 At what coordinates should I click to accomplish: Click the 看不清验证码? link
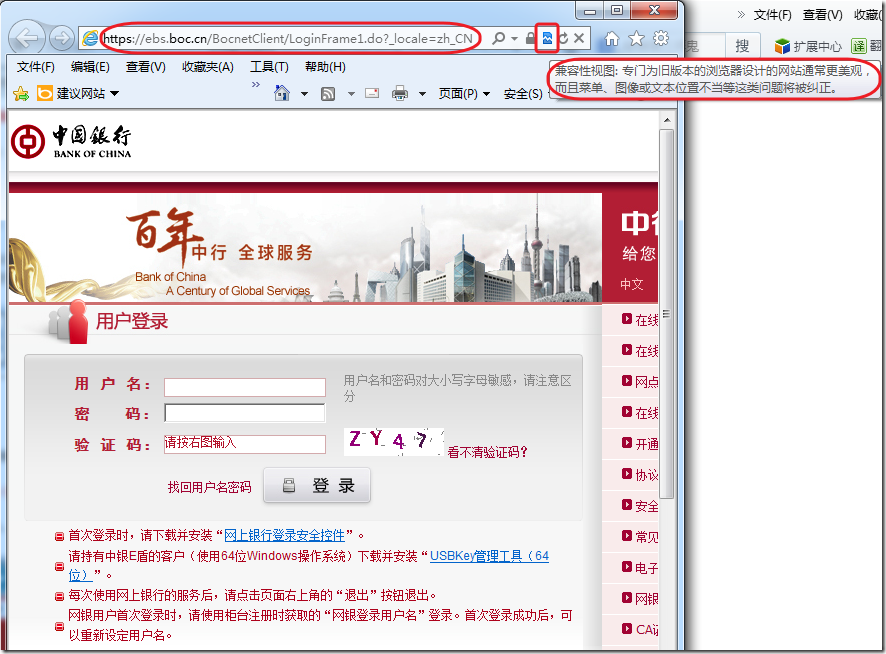tap(488, 452)
